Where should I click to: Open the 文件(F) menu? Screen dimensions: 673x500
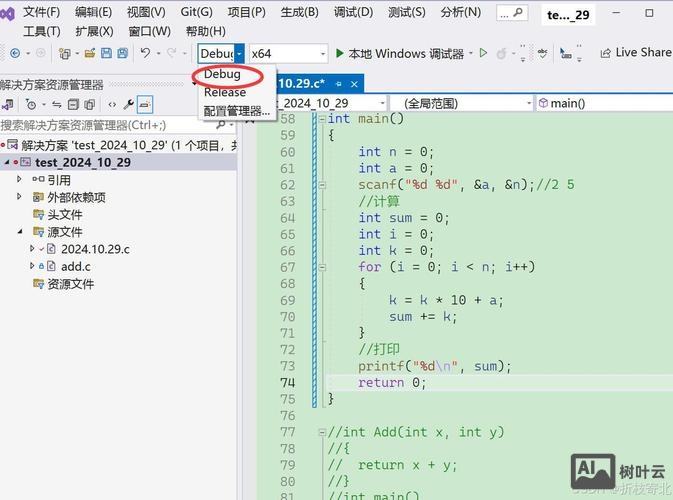(41, 12)
